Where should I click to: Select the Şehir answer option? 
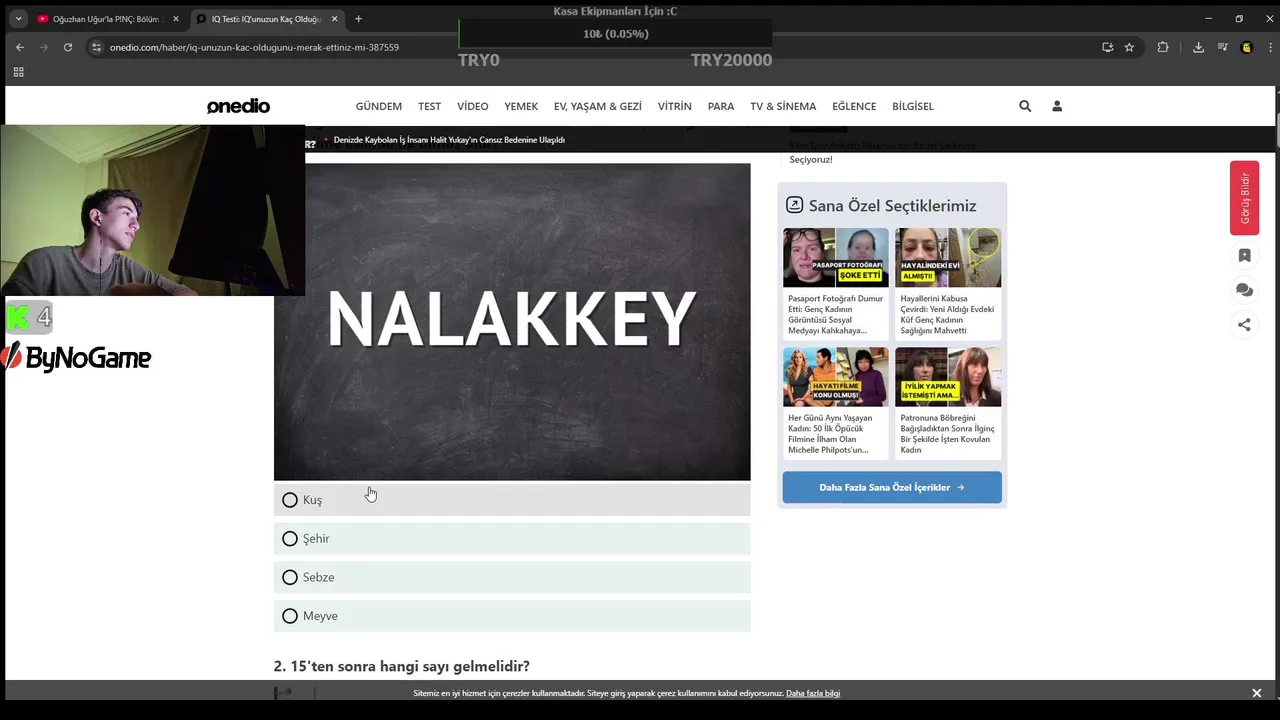click(512, 538)
